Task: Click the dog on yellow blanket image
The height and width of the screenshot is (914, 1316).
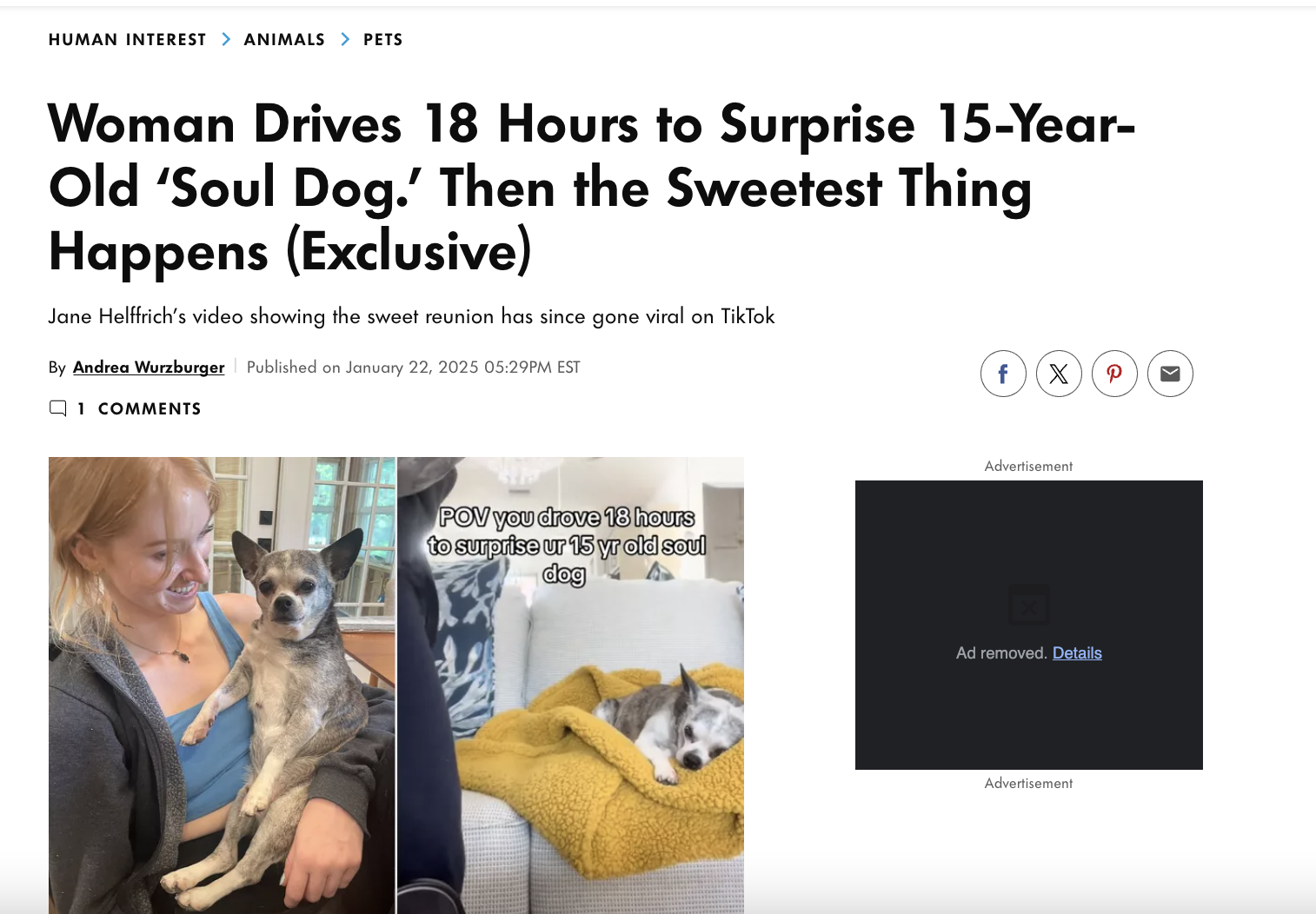Action: click(571, 685)
